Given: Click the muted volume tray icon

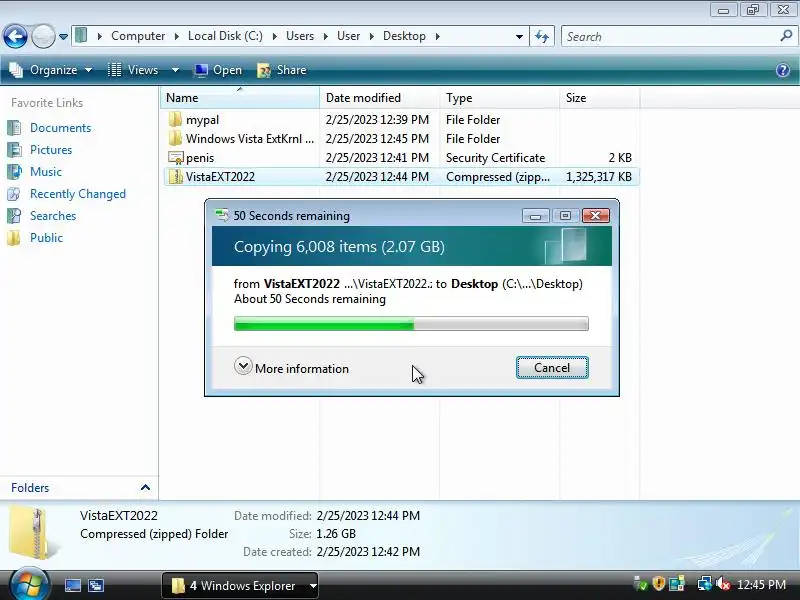Looking at the screenshot, I should pyautogui.click(x=723, y=584).
